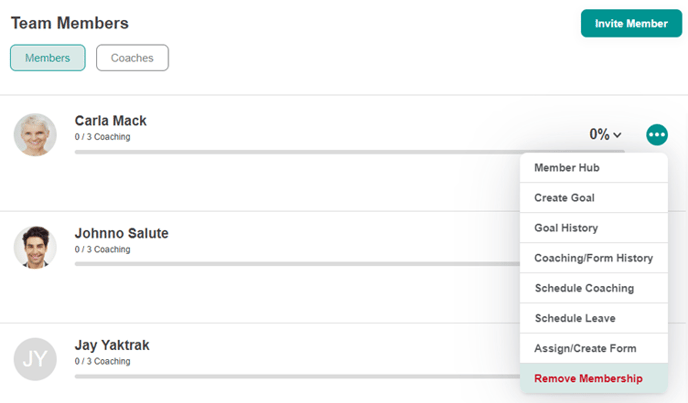Click the three-dot options icon for Carla Mack
The image size is (688, 403).
click(x=657, y=134)
